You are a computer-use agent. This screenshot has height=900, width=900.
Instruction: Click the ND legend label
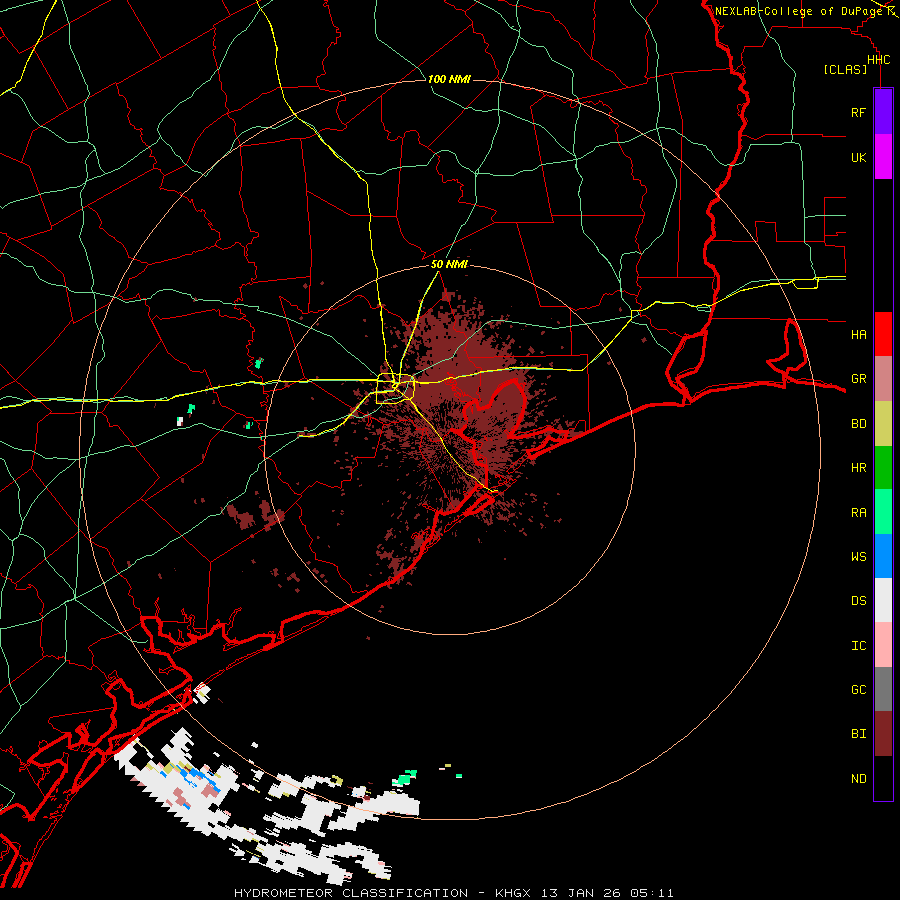[858, 779]
